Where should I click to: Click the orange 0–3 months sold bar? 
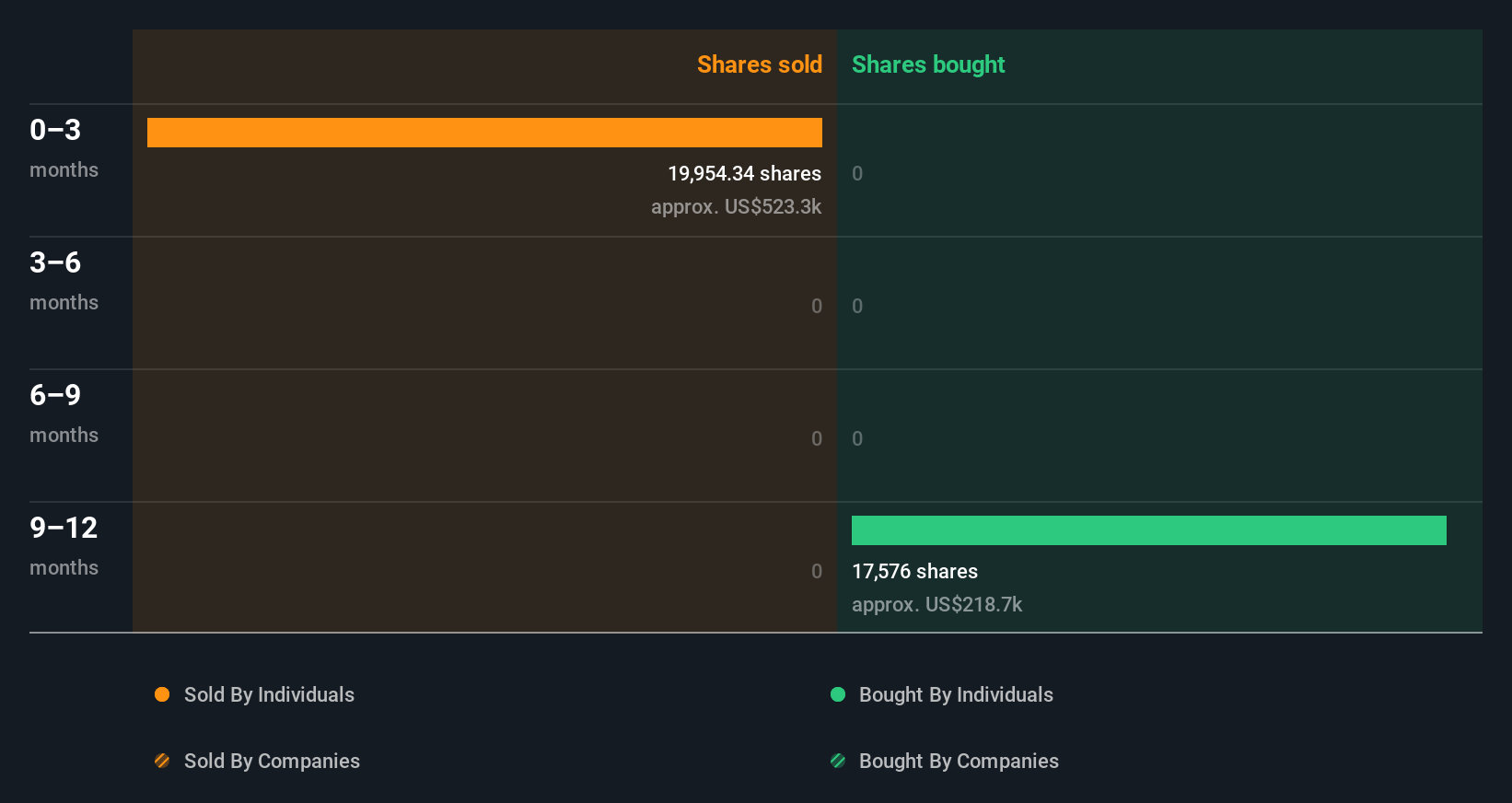484,133
